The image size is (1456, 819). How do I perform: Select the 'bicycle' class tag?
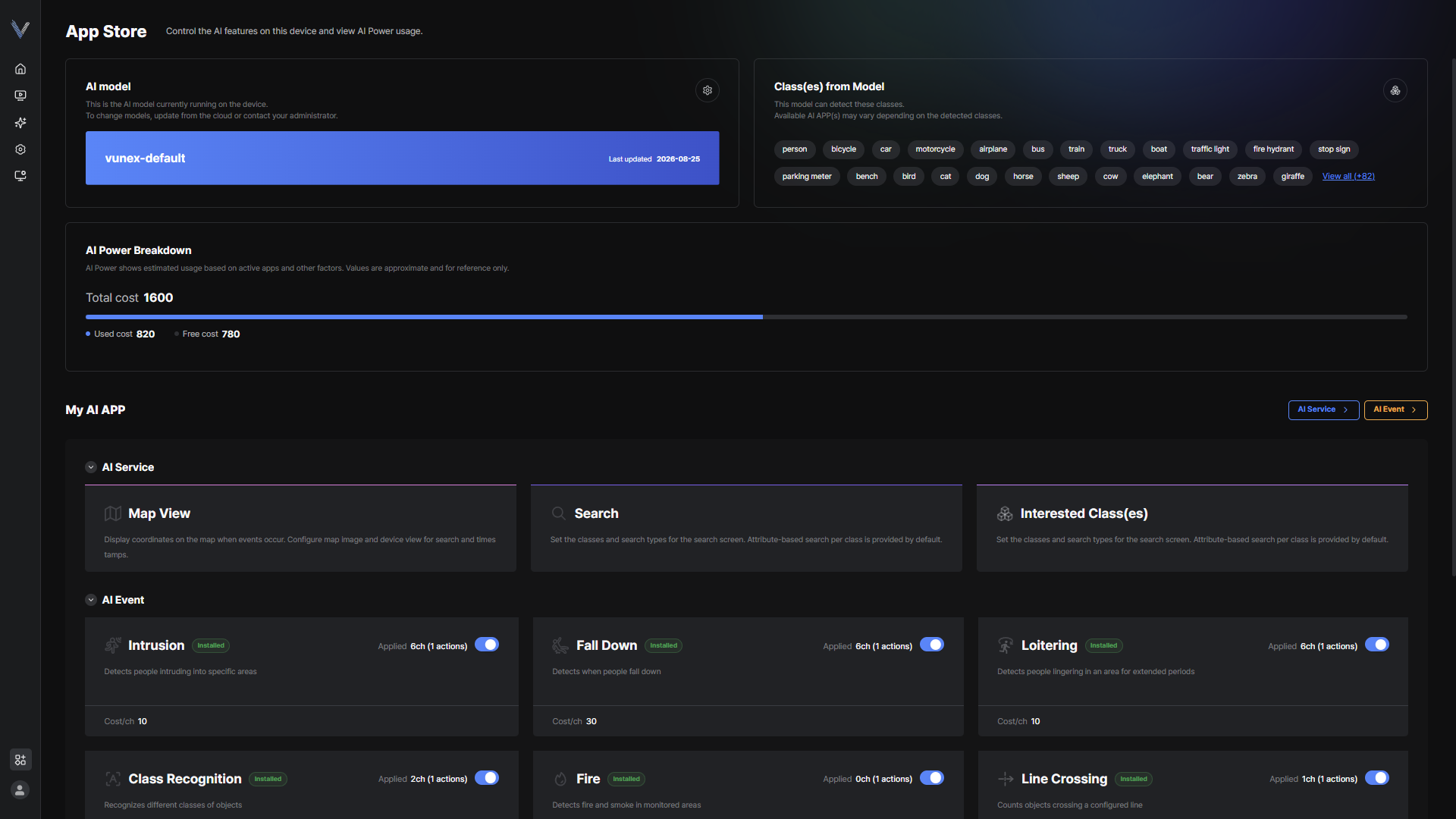coord(843,149)
